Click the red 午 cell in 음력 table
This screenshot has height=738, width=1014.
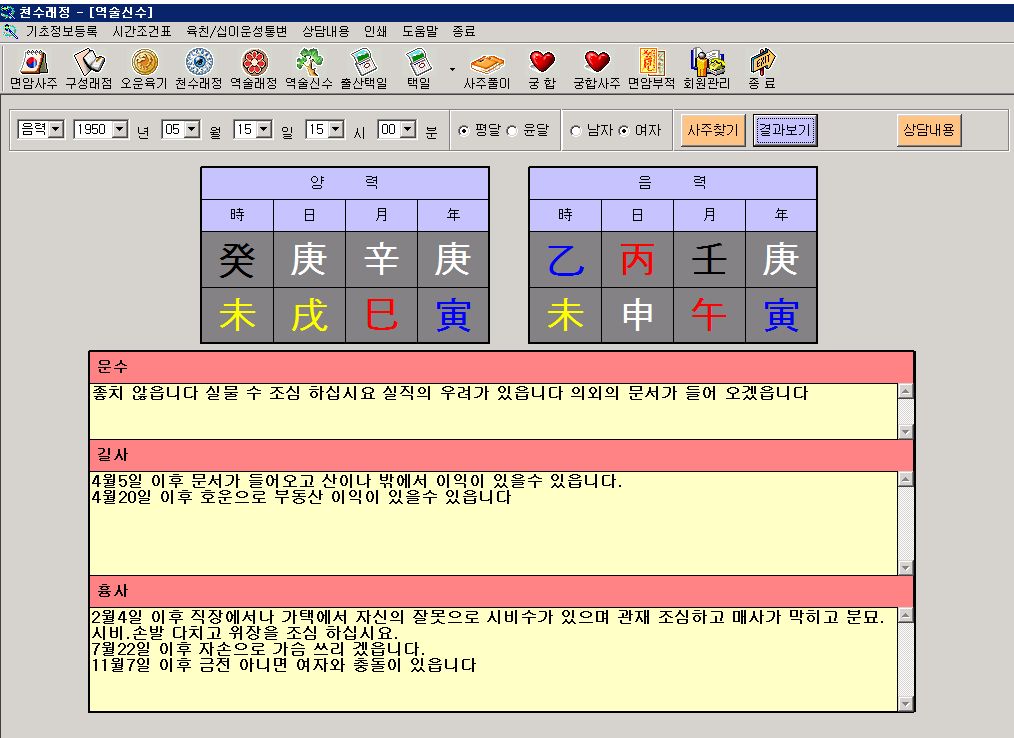709,315
